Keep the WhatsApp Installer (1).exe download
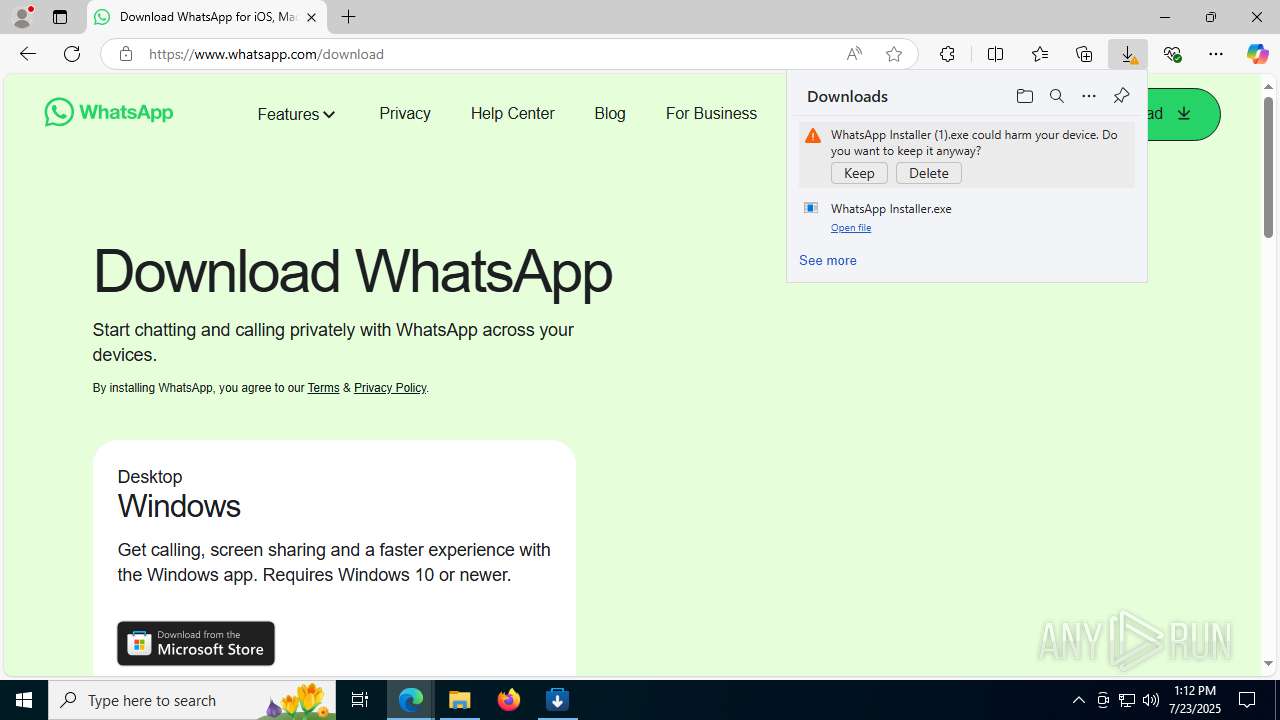 (x=859, y=173)
